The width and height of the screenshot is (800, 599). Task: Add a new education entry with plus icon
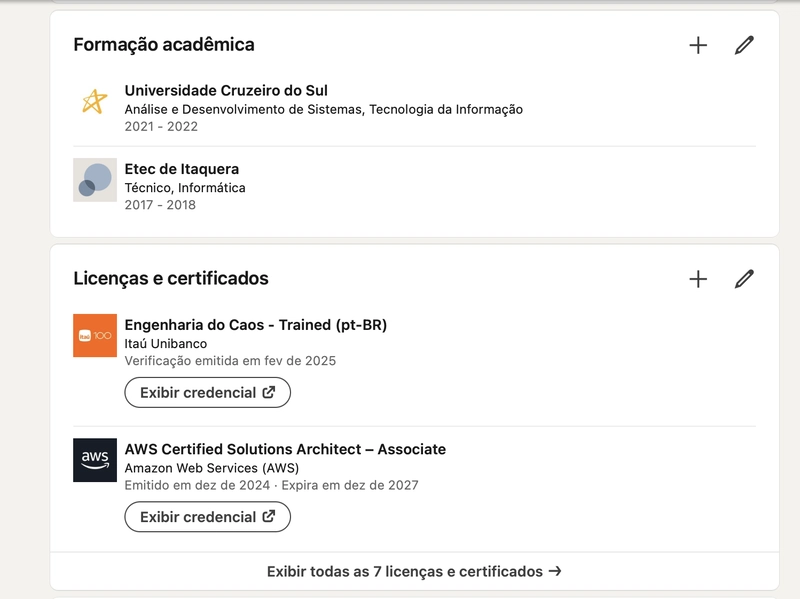698,45
